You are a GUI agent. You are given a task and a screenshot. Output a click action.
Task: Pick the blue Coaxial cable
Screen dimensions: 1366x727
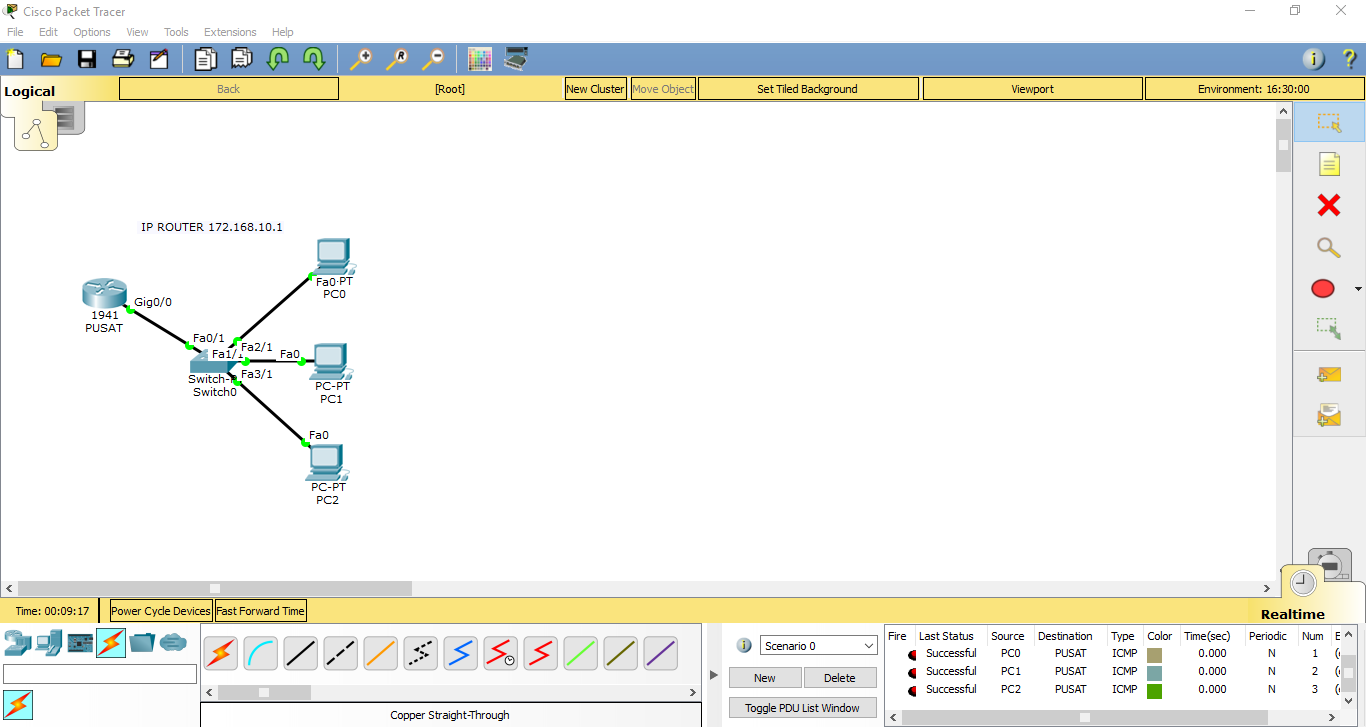(461, 654)
